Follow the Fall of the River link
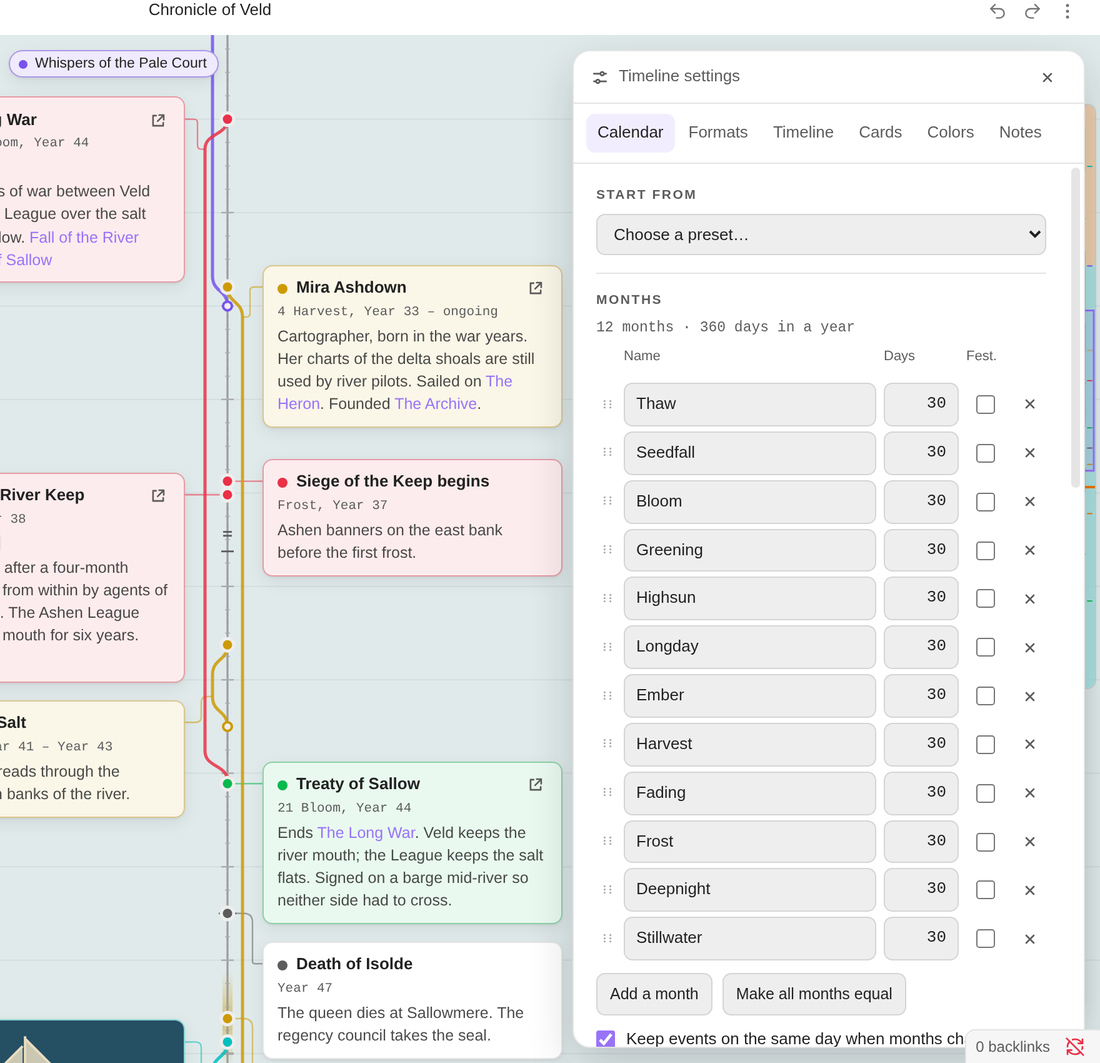Image resolution: width=1100 pixels, height=1063 pixels. point(84,237)
